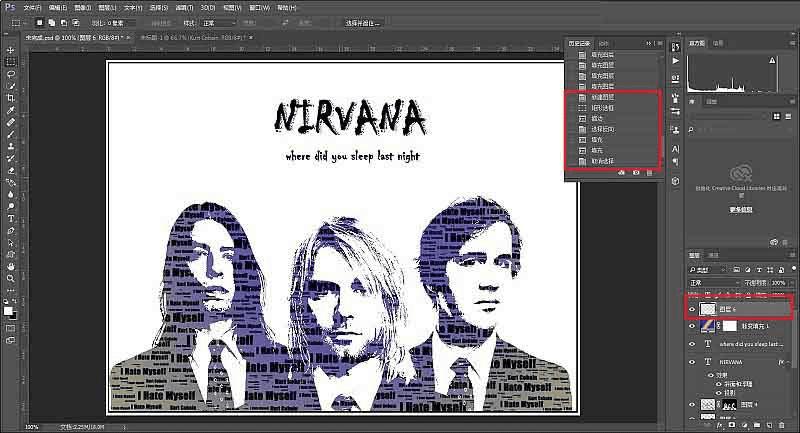Select the Zoom tool in toolbar
Image resolution: width=800 pixels, height=433 pixels.
[x=10, y=279]
